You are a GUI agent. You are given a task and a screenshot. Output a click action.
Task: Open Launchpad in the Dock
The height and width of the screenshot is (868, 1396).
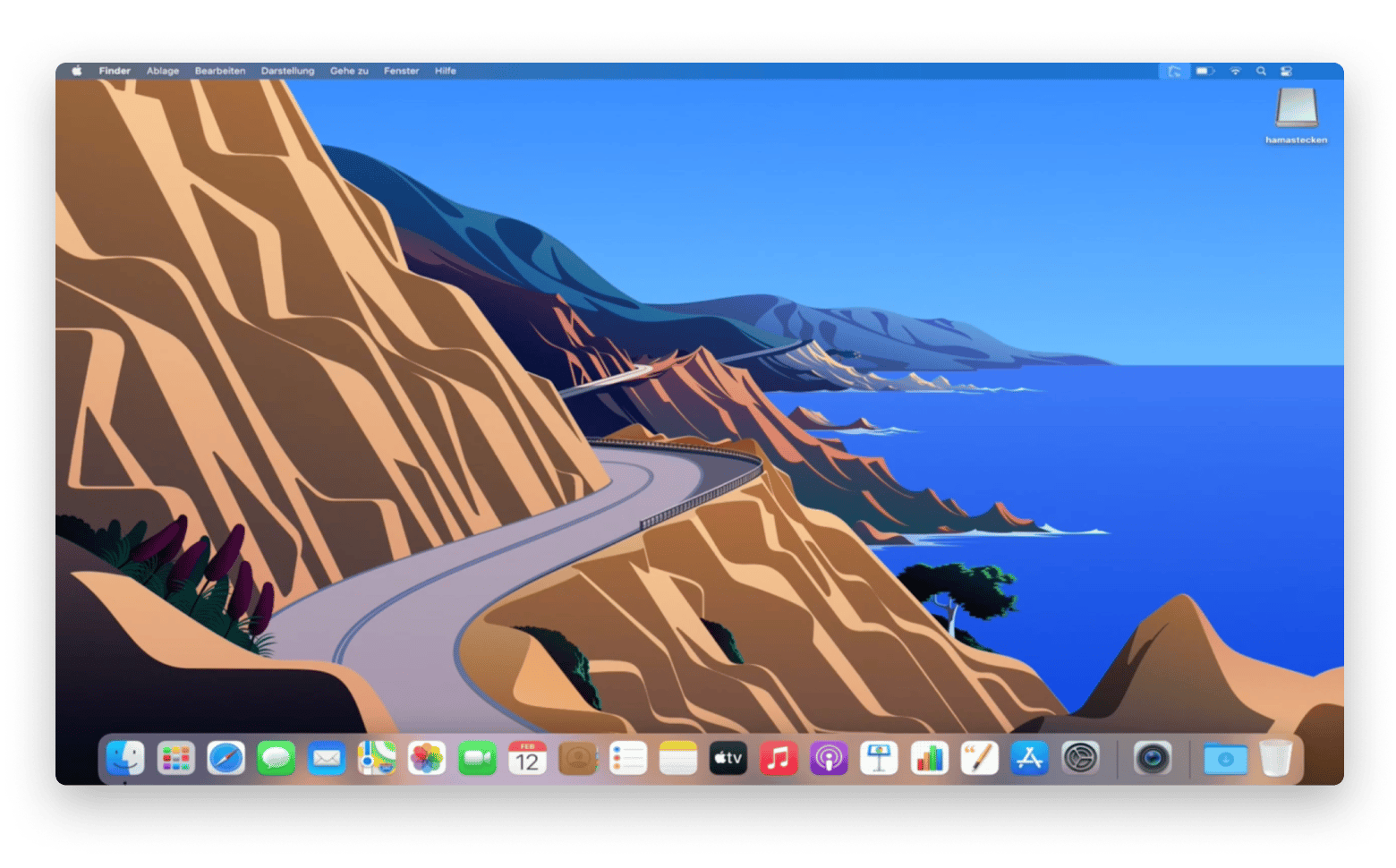tap(175, 759)
